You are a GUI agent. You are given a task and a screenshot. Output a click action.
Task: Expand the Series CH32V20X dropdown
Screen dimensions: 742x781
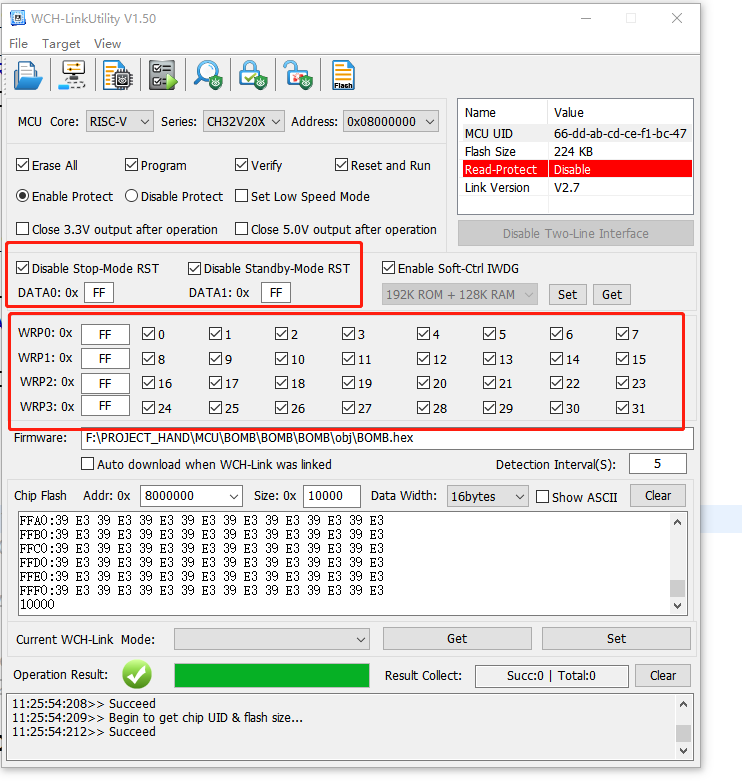pos(244,122)
